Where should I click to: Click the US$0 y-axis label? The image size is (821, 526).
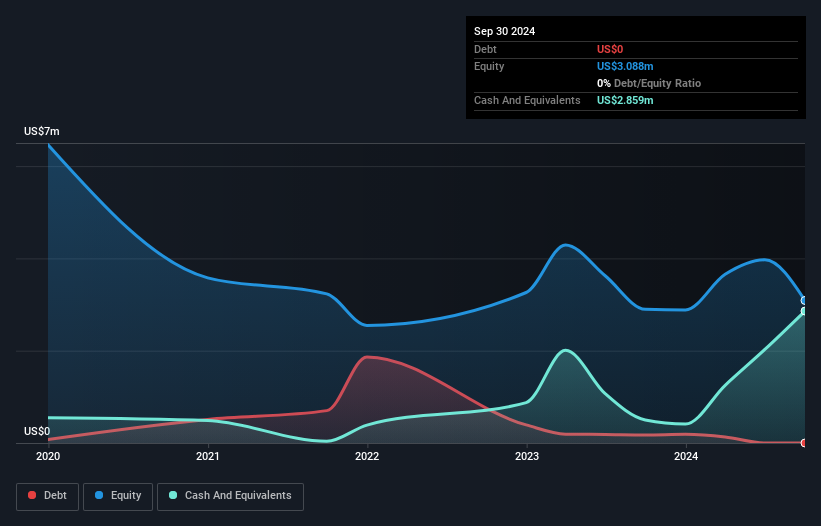click(37, 431)
